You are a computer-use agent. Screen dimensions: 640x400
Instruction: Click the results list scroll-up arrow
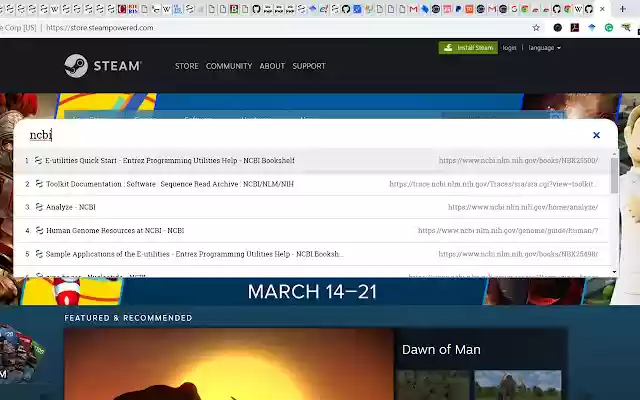(614, 153)
